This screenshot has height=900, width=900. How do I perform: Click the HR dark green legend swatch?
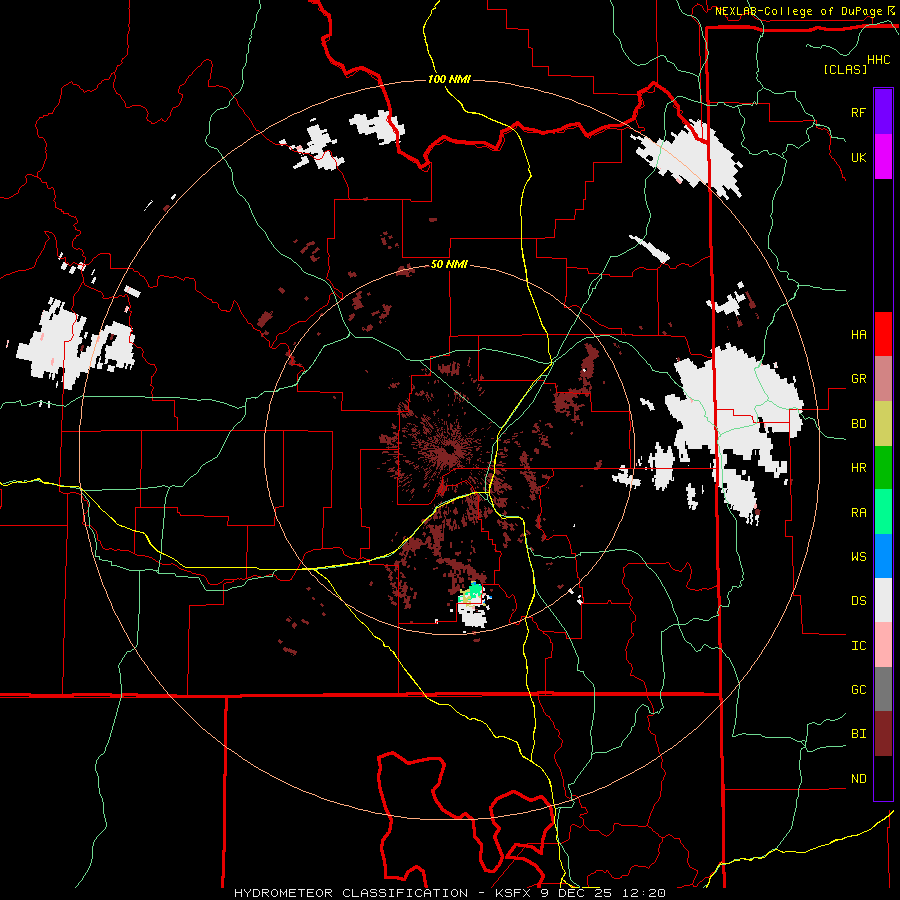[x=883, y=468]
